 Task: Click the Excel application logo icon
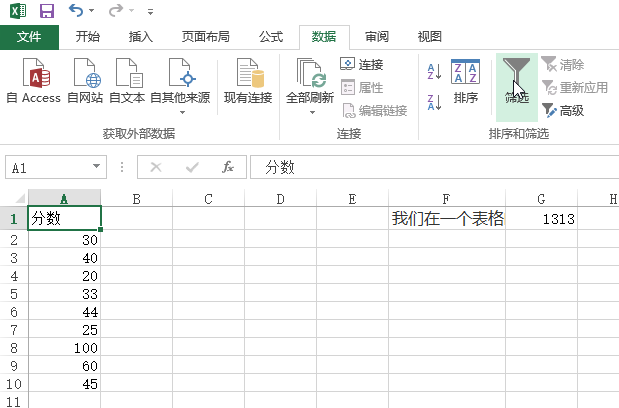[x=18, y=11]
